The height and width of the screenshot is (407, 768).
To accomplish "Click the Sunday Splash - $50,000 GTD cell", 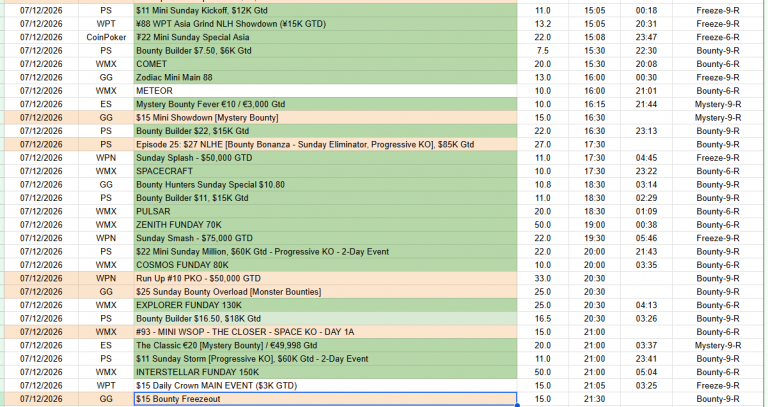I will (x=325, y=158).
